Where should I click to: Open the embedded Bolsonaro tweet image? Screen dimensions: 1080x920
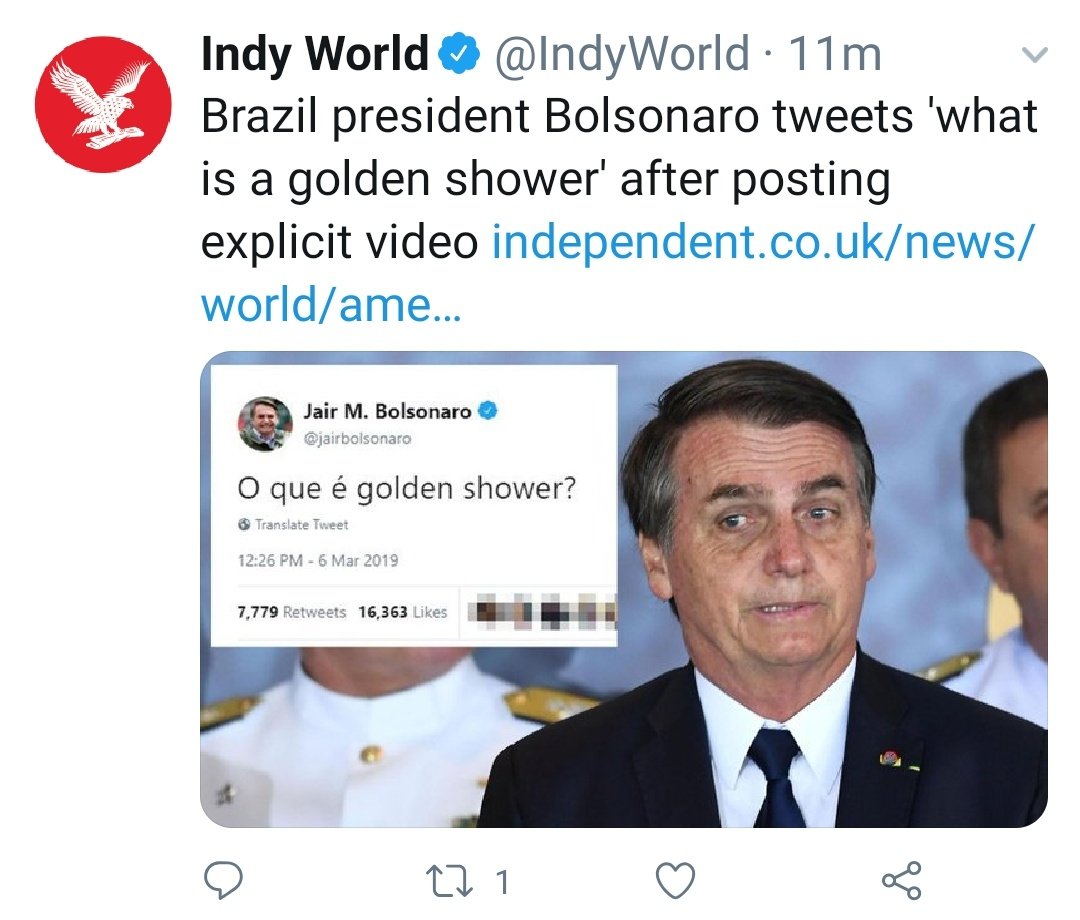click(x=624, y=589)
